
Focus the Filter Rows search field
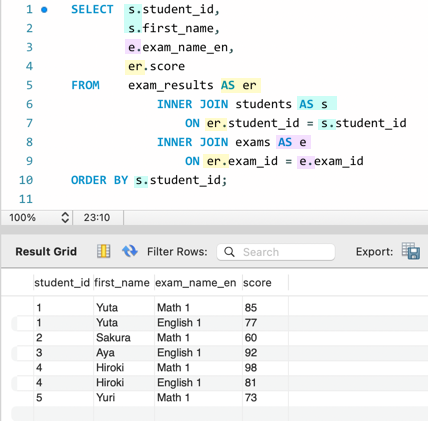coord(276,252)
